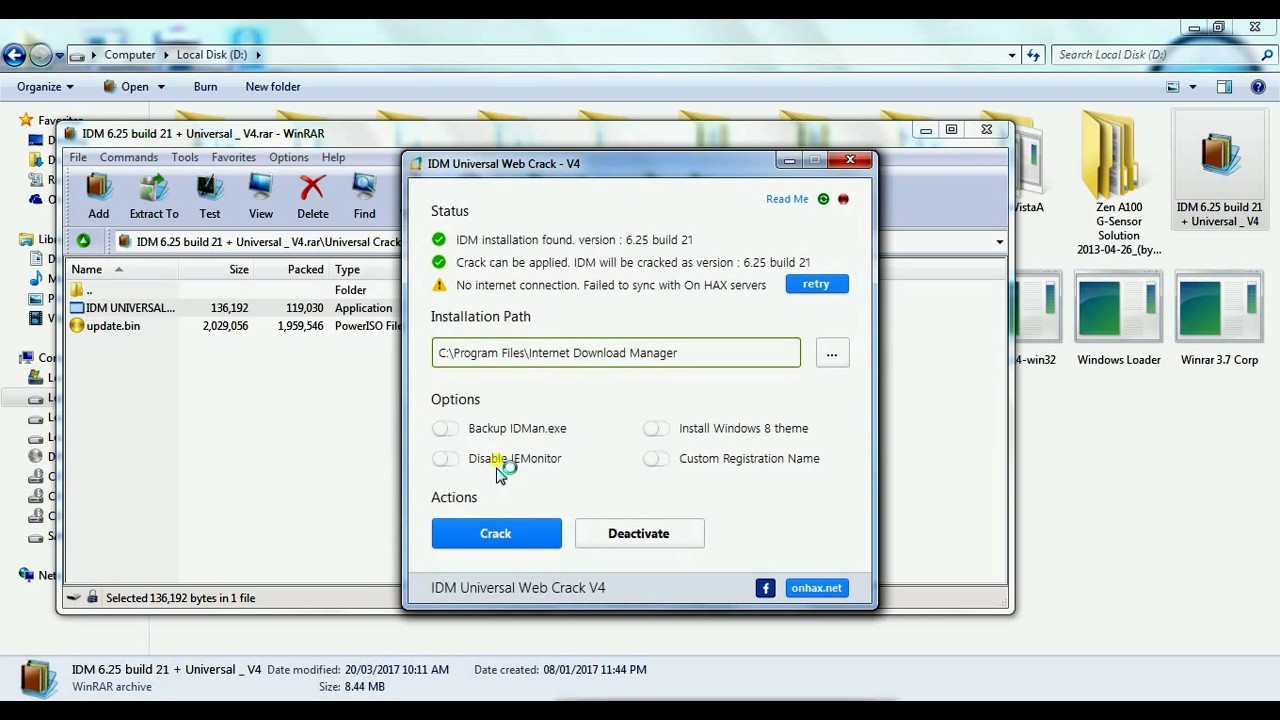
Task: Expand the address bar history dropdown
Action: (x=1012, y=55)
